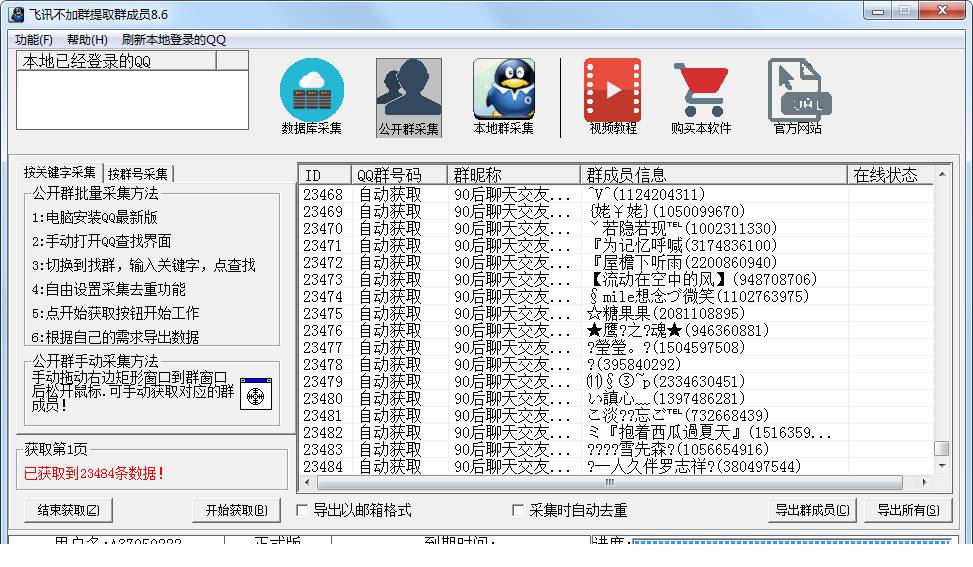
Task: Select row with ID 23478
Action: [x=616, y=365]
